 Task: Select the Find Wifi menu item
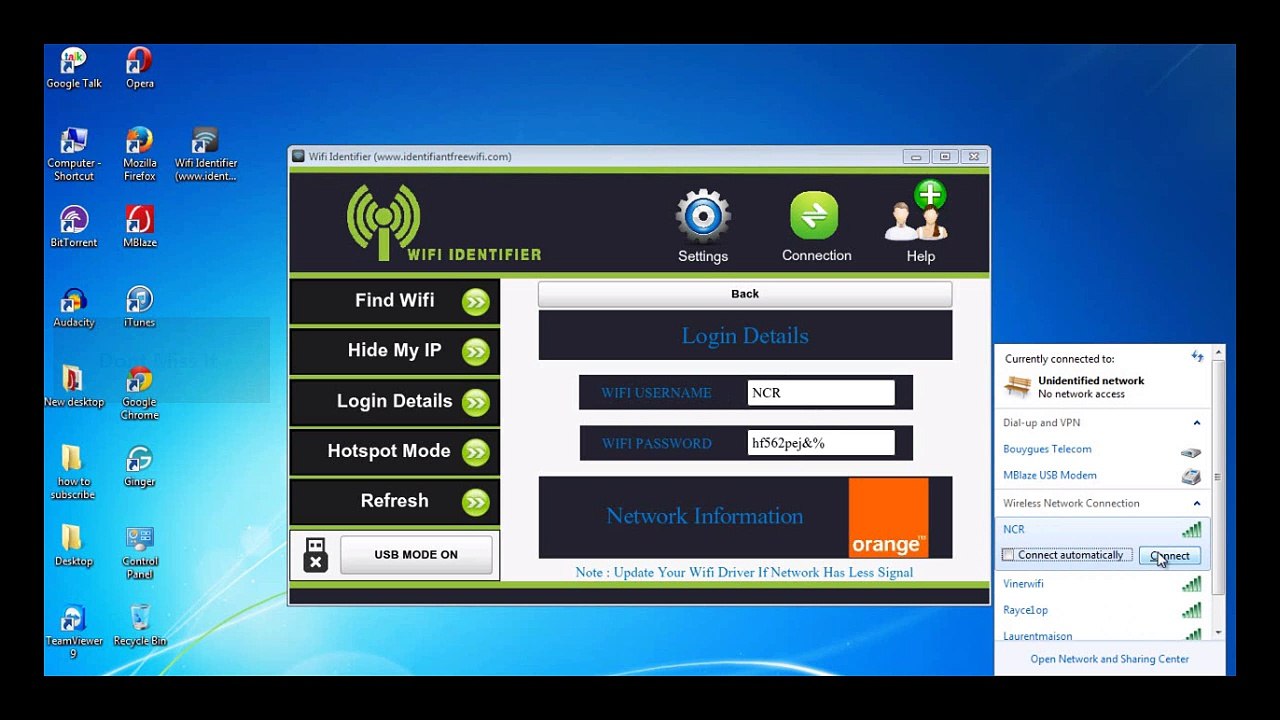tap(394, 302)
